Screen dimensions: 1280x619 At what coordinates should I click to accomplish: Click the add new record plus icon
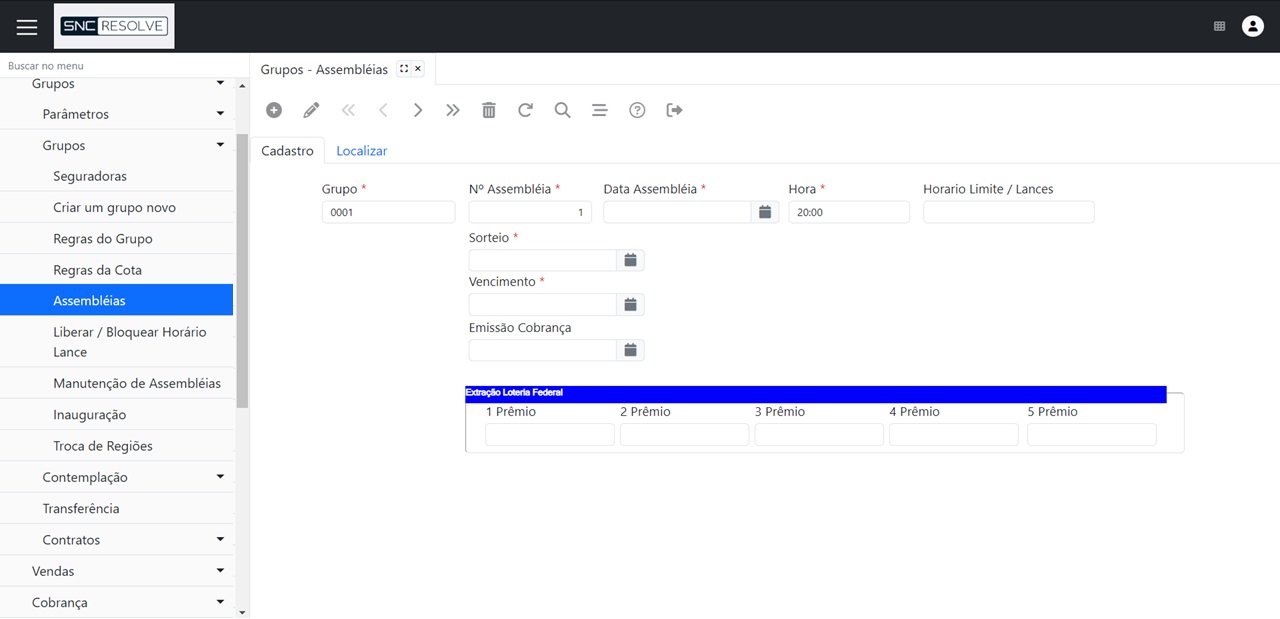274,110
